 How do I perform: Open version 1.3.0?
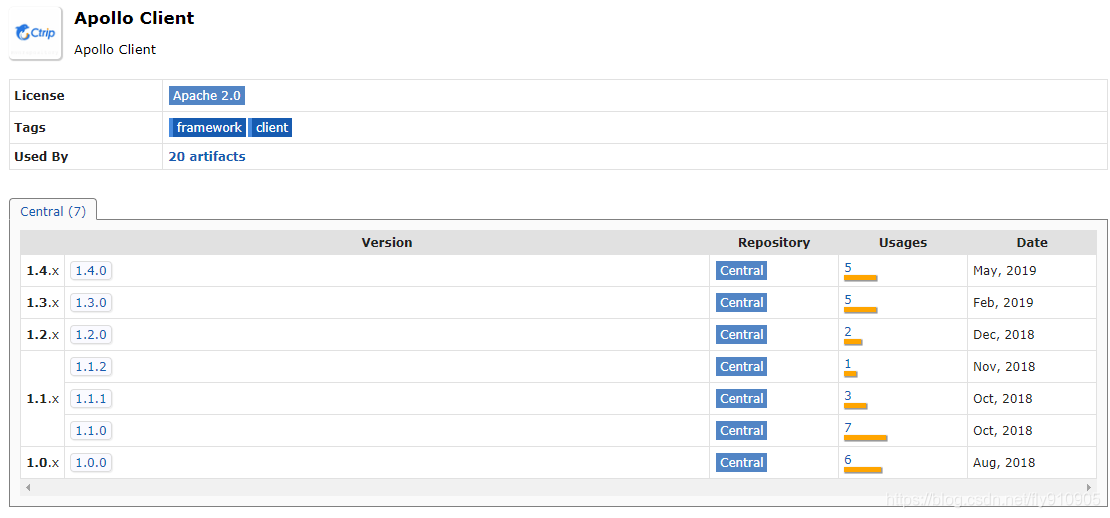(x=91, y=303)
